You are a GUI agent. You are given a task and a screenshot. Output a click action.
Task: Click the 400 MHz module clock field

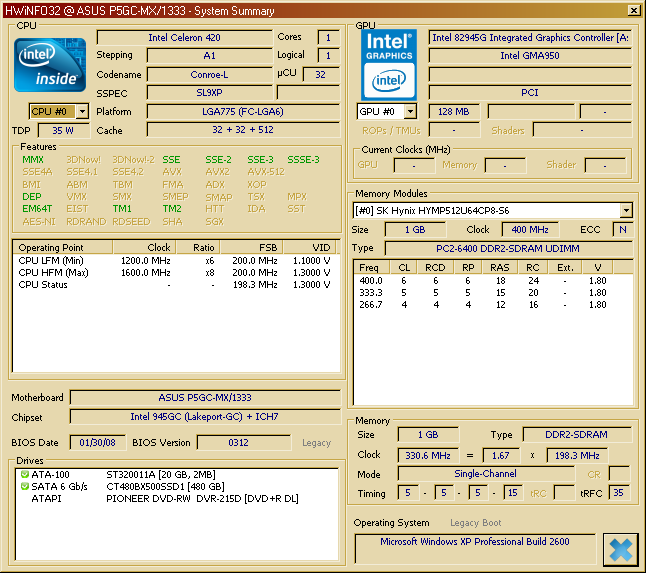pyautogui.click(x=530, y=229)
